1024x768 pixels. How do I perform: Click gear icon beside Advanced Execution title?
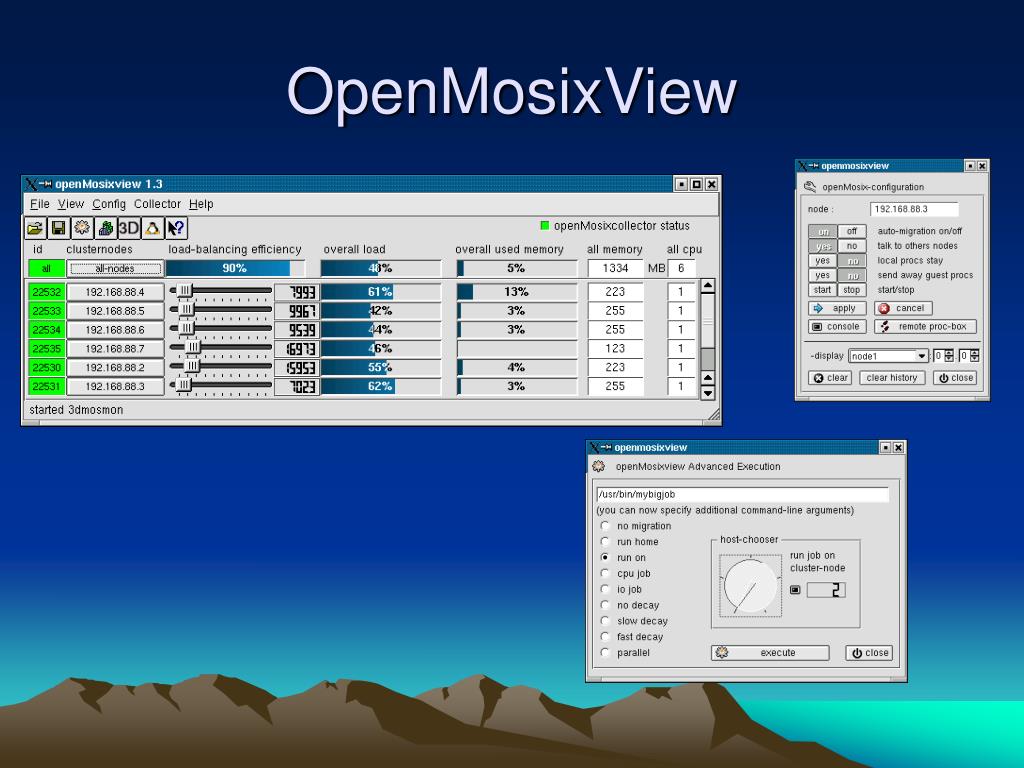(598, 466)
